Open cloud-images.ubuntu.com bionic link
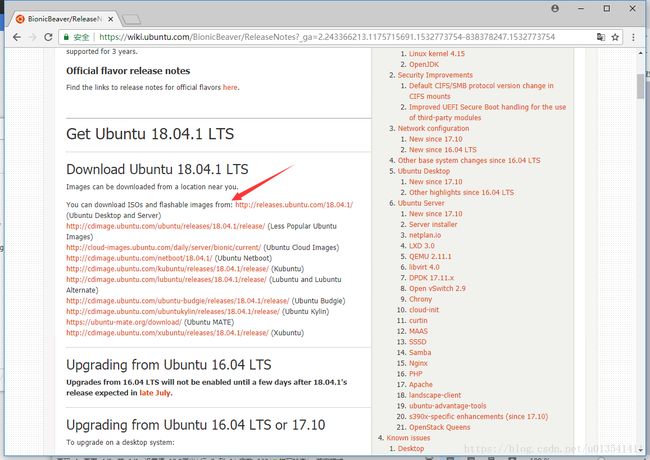The image size is (650, 460). [163, 247]
